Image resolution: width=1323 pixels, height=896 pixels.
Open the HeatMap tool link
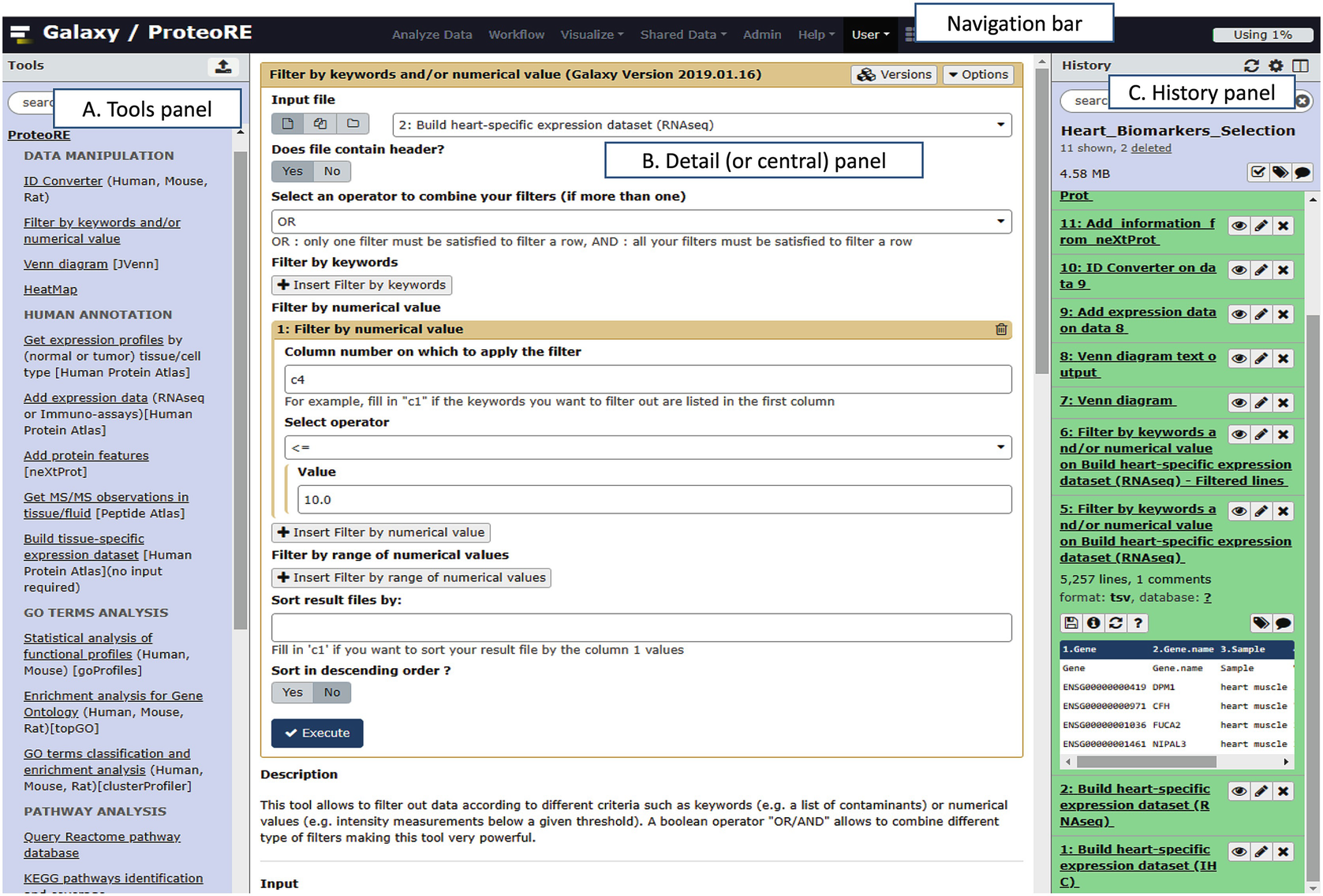[50, 289]
